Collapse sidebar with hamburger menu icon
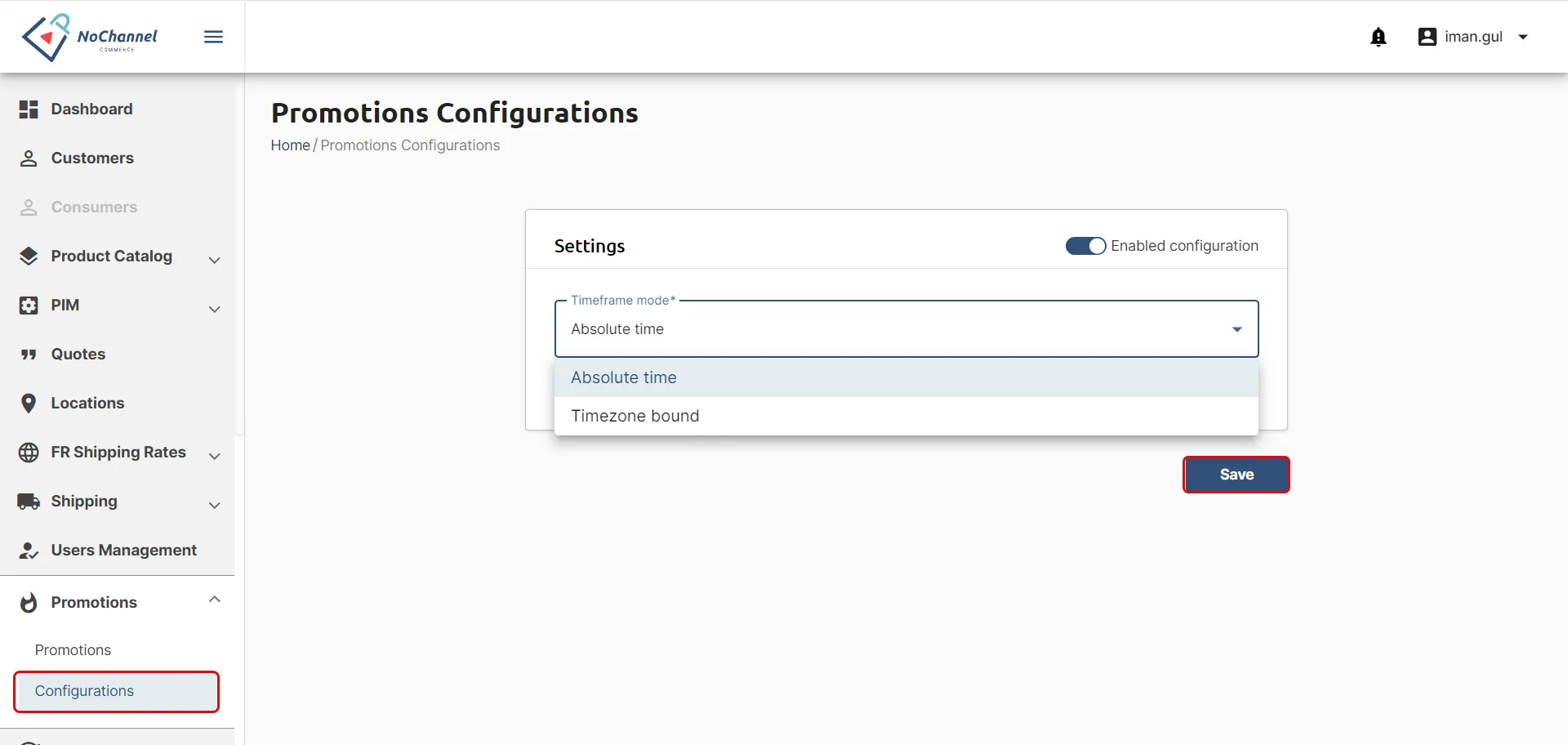Image resolution: width=1568 pixels, height=745 pixels. pyautogui.click(x=213, y=37)
